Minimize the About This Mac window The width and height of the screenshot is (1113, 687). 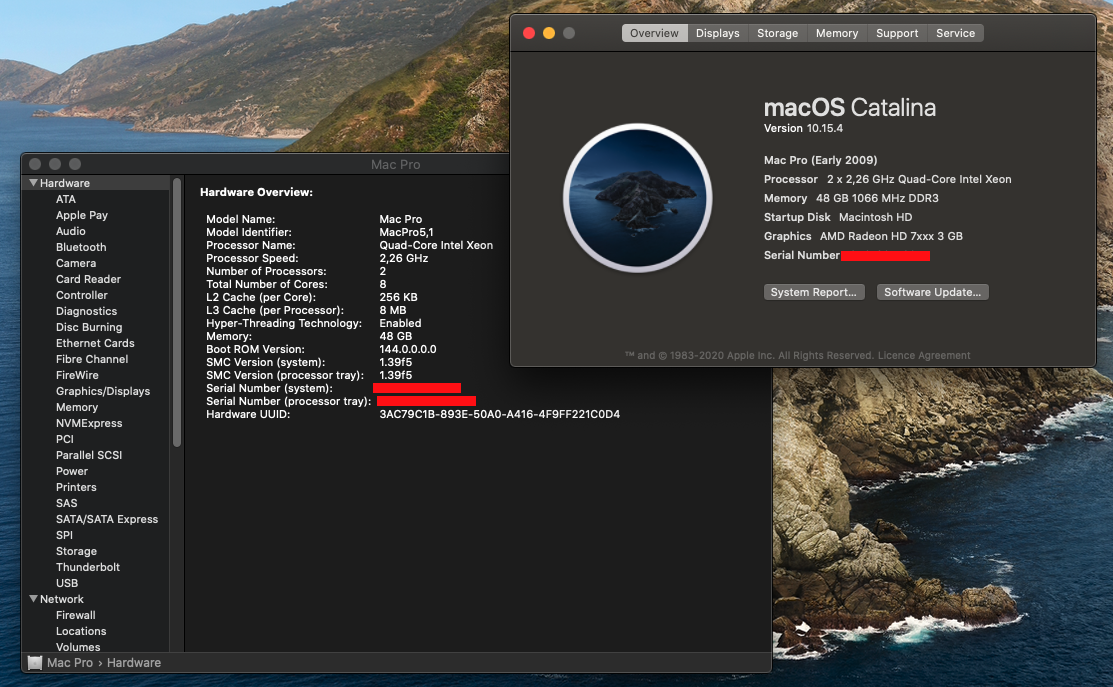point(549,33)
